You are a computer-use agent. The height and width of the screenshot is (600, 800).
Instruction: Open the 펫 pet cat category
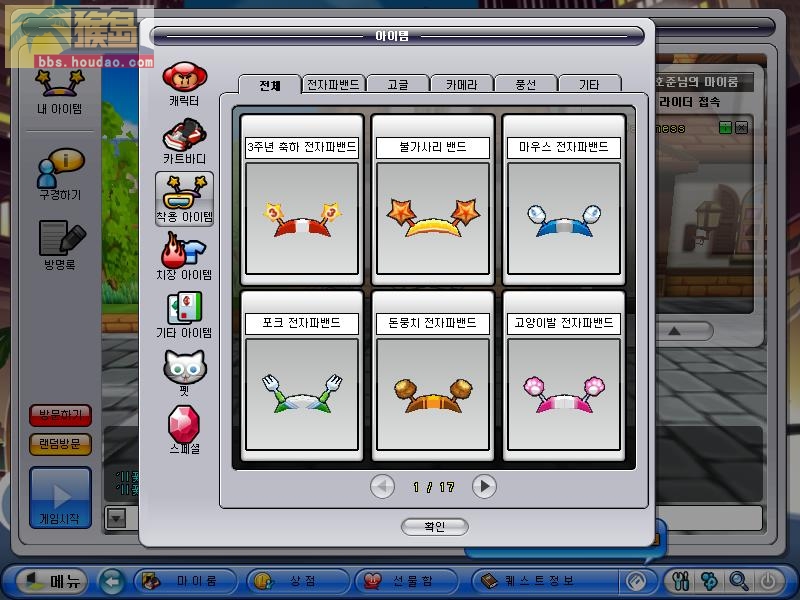(184, 373)
